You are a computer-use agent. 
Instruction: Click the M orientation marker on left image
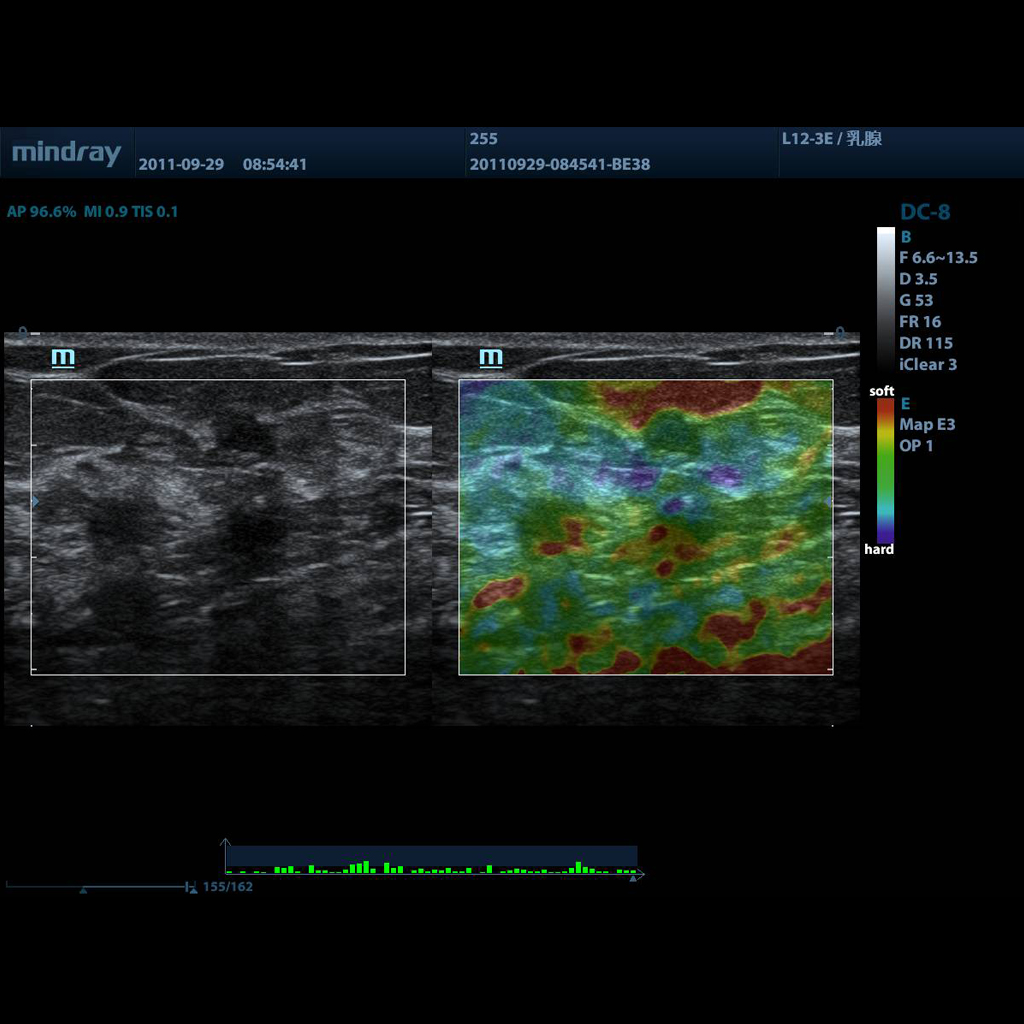pos(62,357)
